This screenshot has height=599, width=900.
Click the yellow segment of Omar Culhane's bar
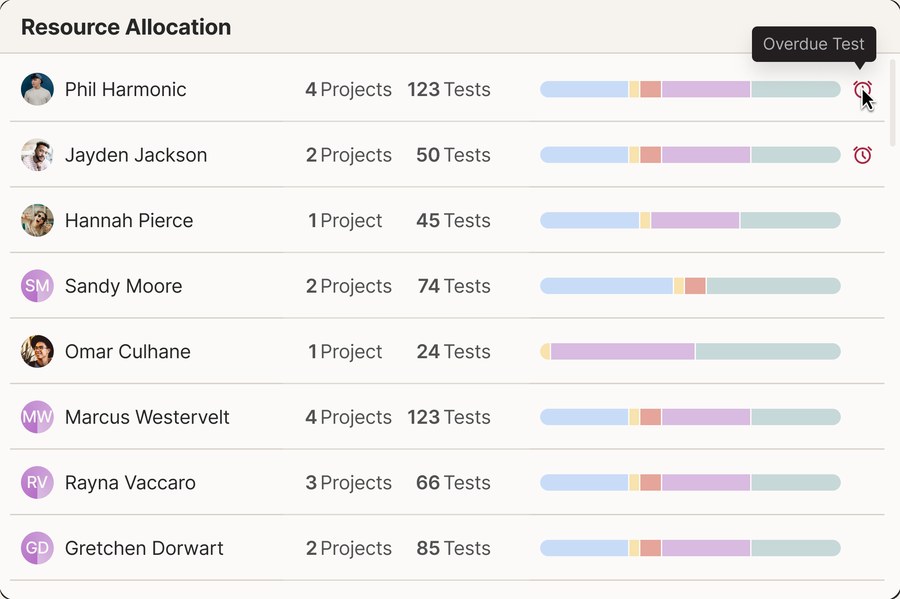click(x=545, y=351)
